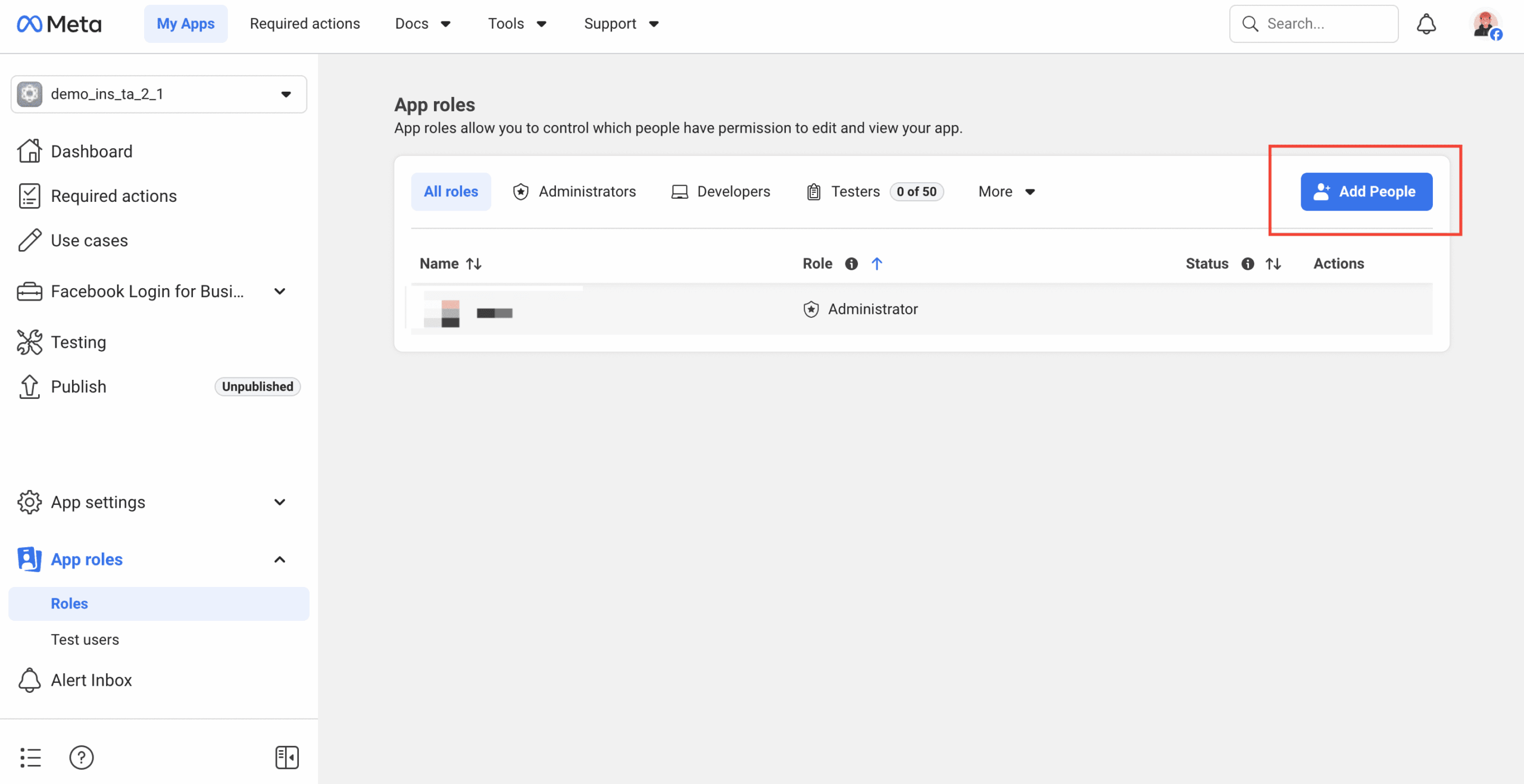Open the Publish upload icon
The image size is (1524, 784).
click(29, 386)
